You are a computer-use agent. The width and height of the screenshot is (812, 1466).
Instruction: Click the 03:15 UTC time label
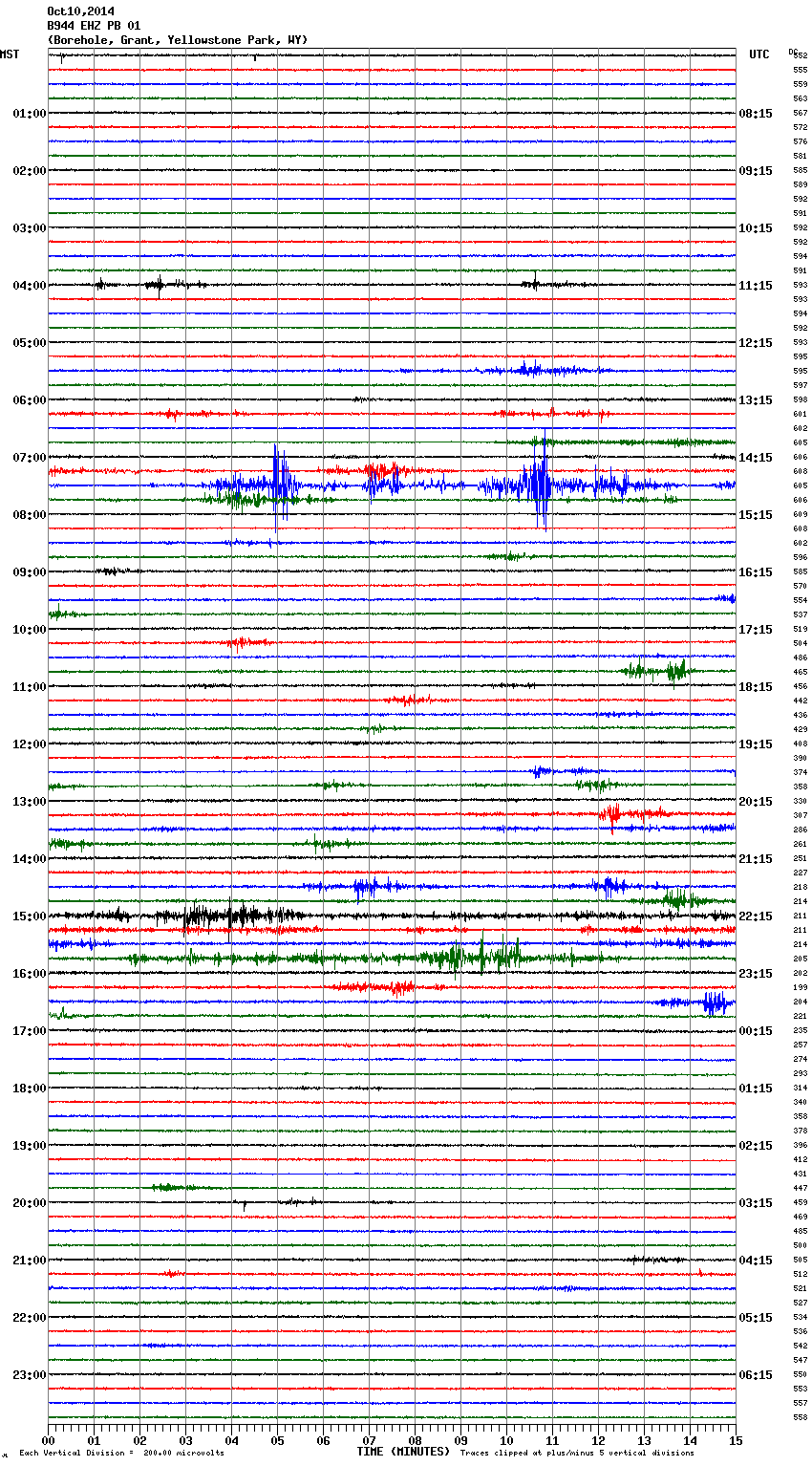756,1203
